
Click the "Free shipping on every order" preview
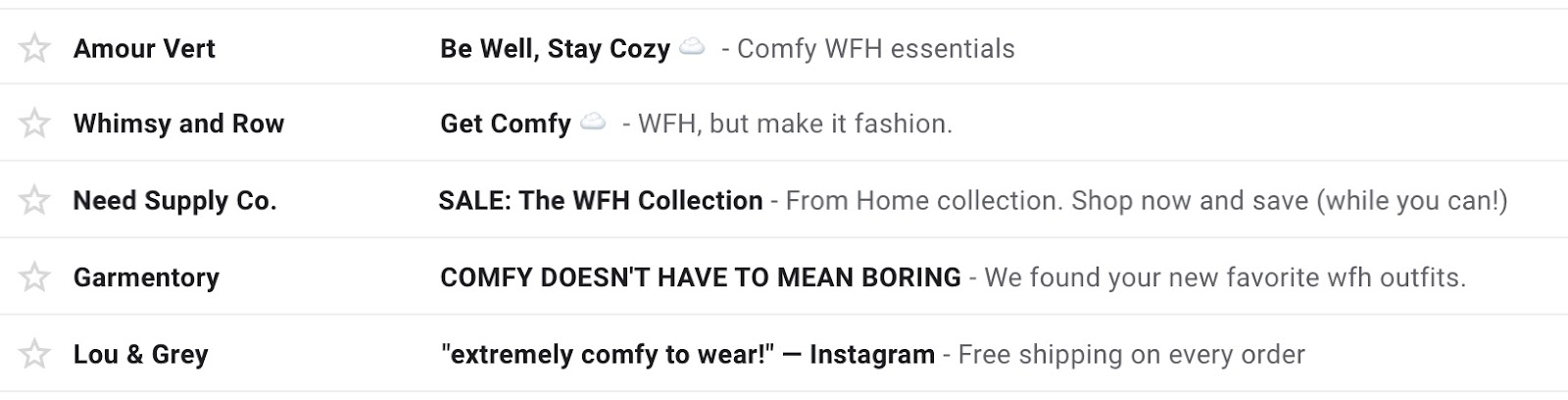[1131, 355]
